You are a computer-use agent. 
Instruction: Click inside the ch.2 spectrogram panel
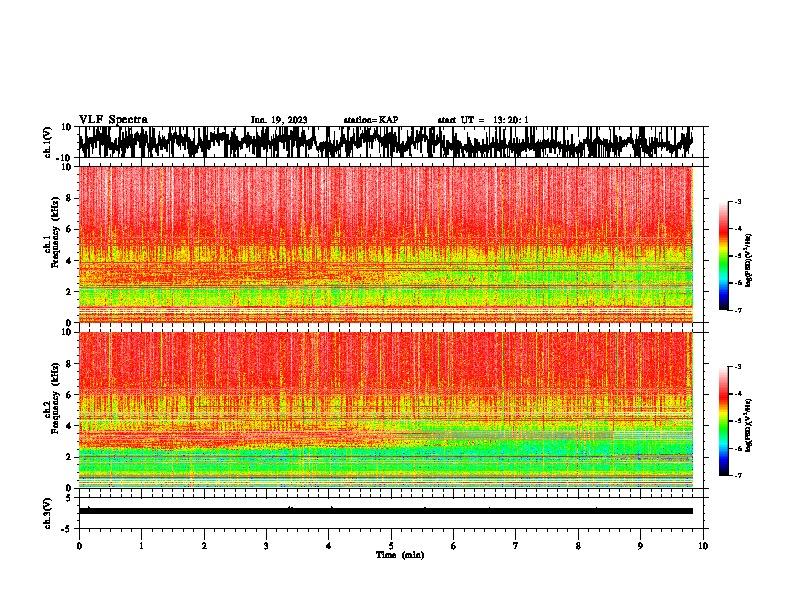click(385, 410)
